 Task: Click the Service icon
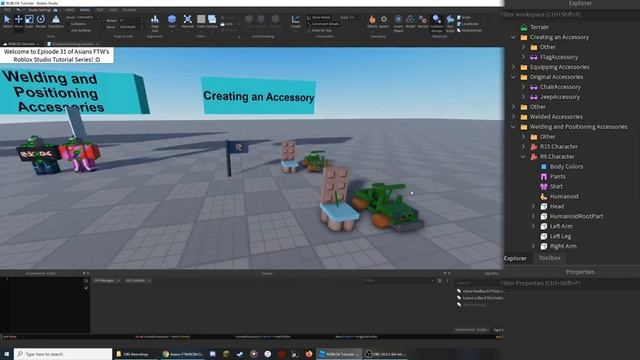[x=423, y=21]
